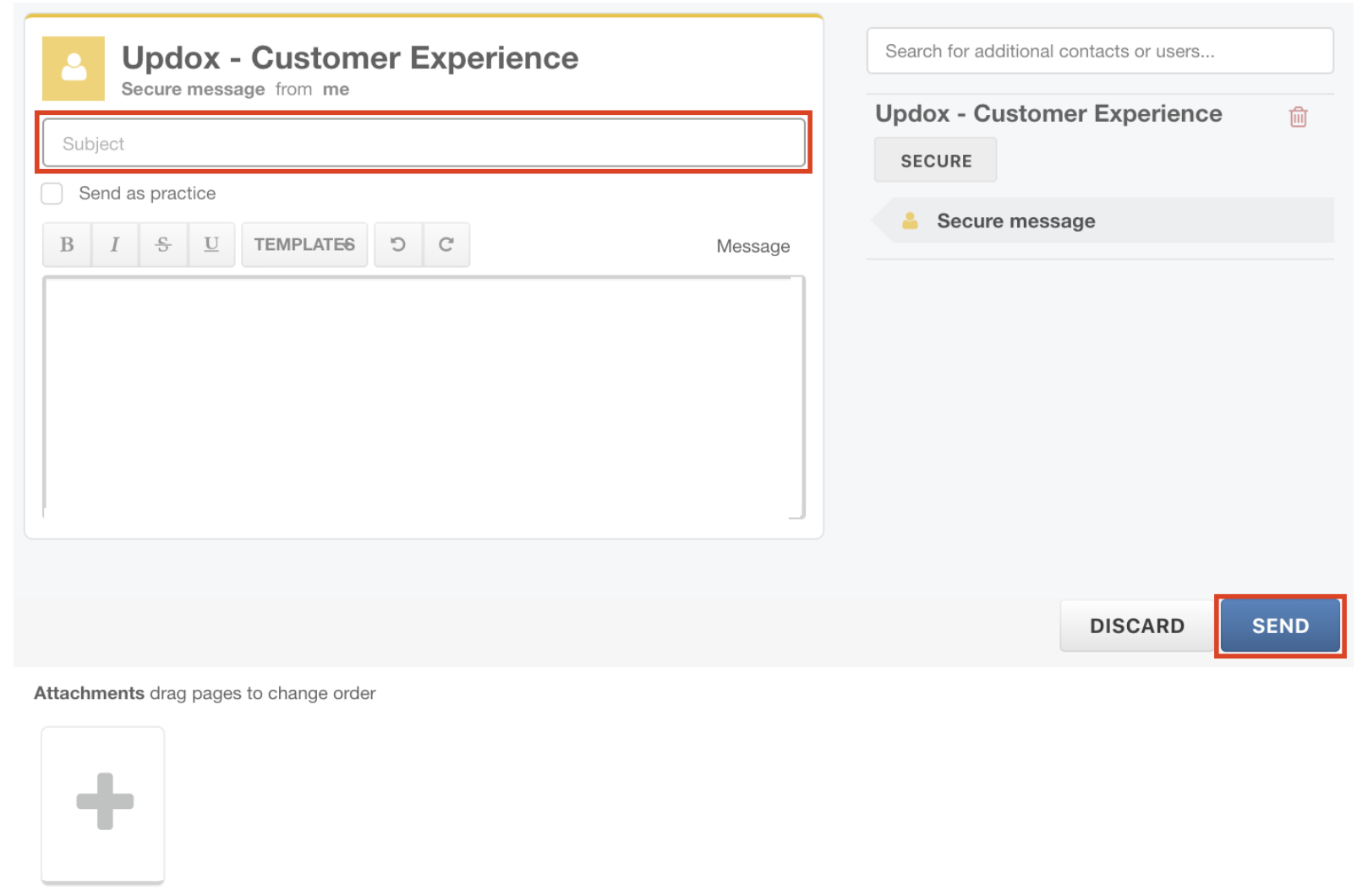Click the Updox - Customer Experience recipient name
The image size is (1368, 896).
pos(1048,114)
